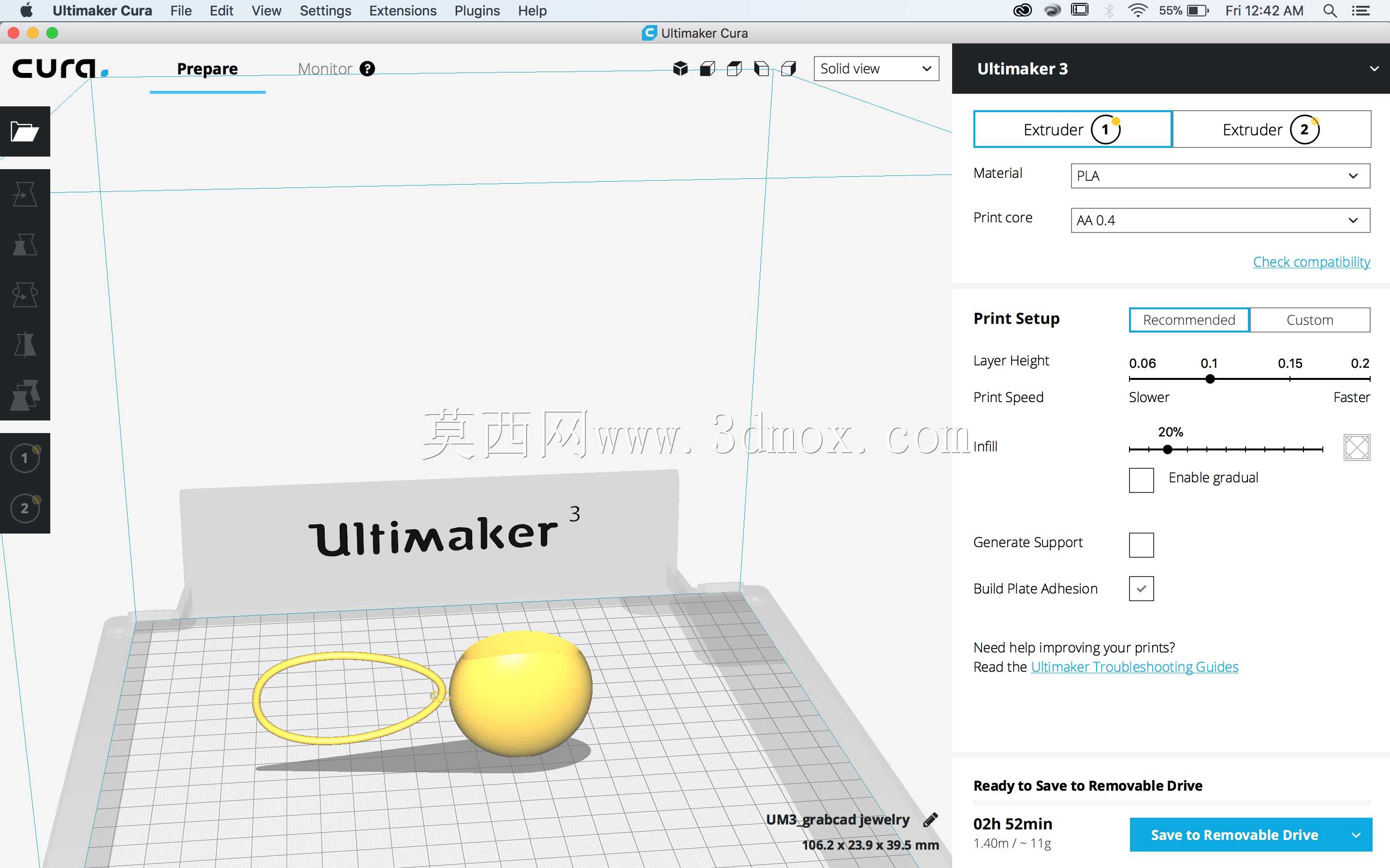Open Spotlight search in the menu bar

point(1330,10)
